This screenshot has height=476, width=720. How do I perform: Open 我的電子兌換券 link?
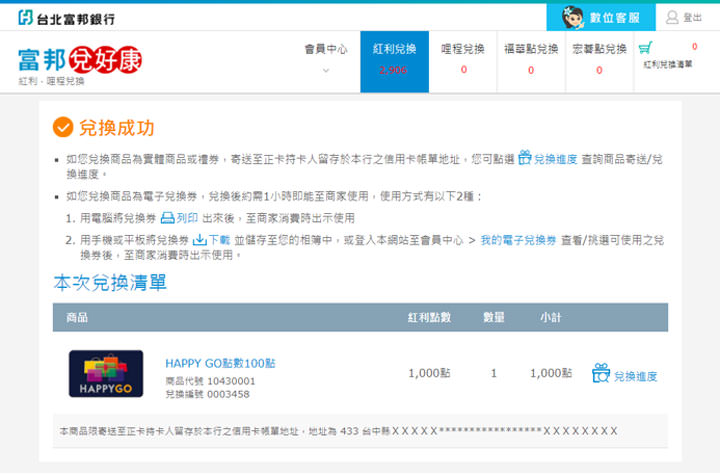pyautogui.click(x=518, y=240)
